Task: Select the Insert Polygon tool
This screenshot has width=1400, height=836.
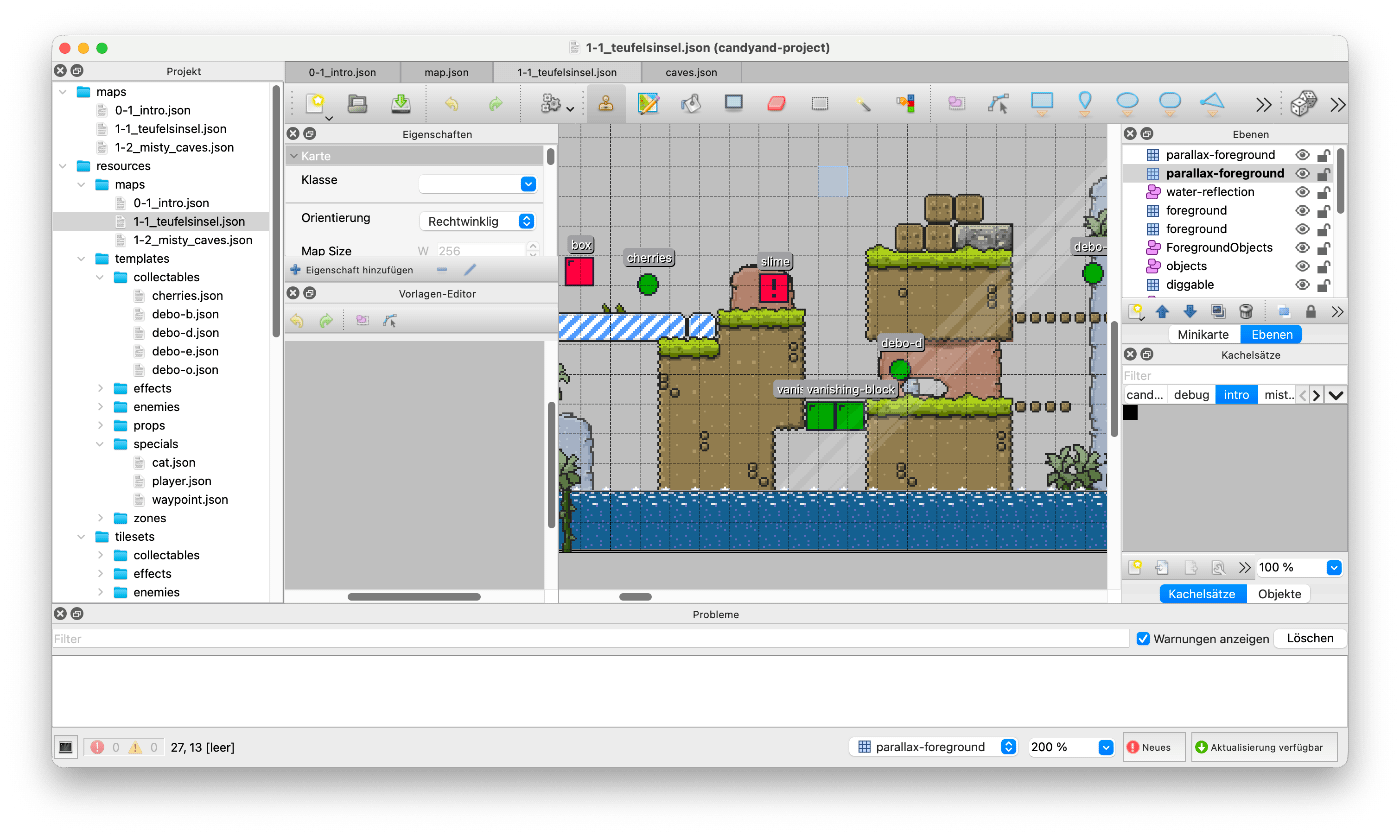Action: click(1212, 103)
